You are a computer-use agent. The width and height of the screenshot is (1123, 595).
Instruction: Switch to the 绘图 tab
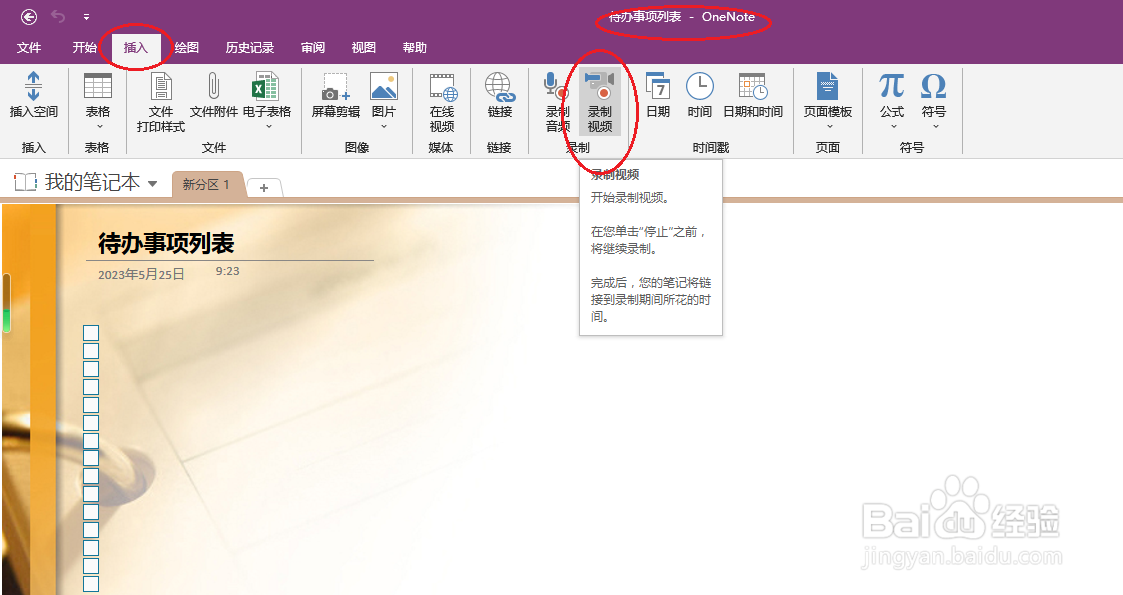click(186, 48)
